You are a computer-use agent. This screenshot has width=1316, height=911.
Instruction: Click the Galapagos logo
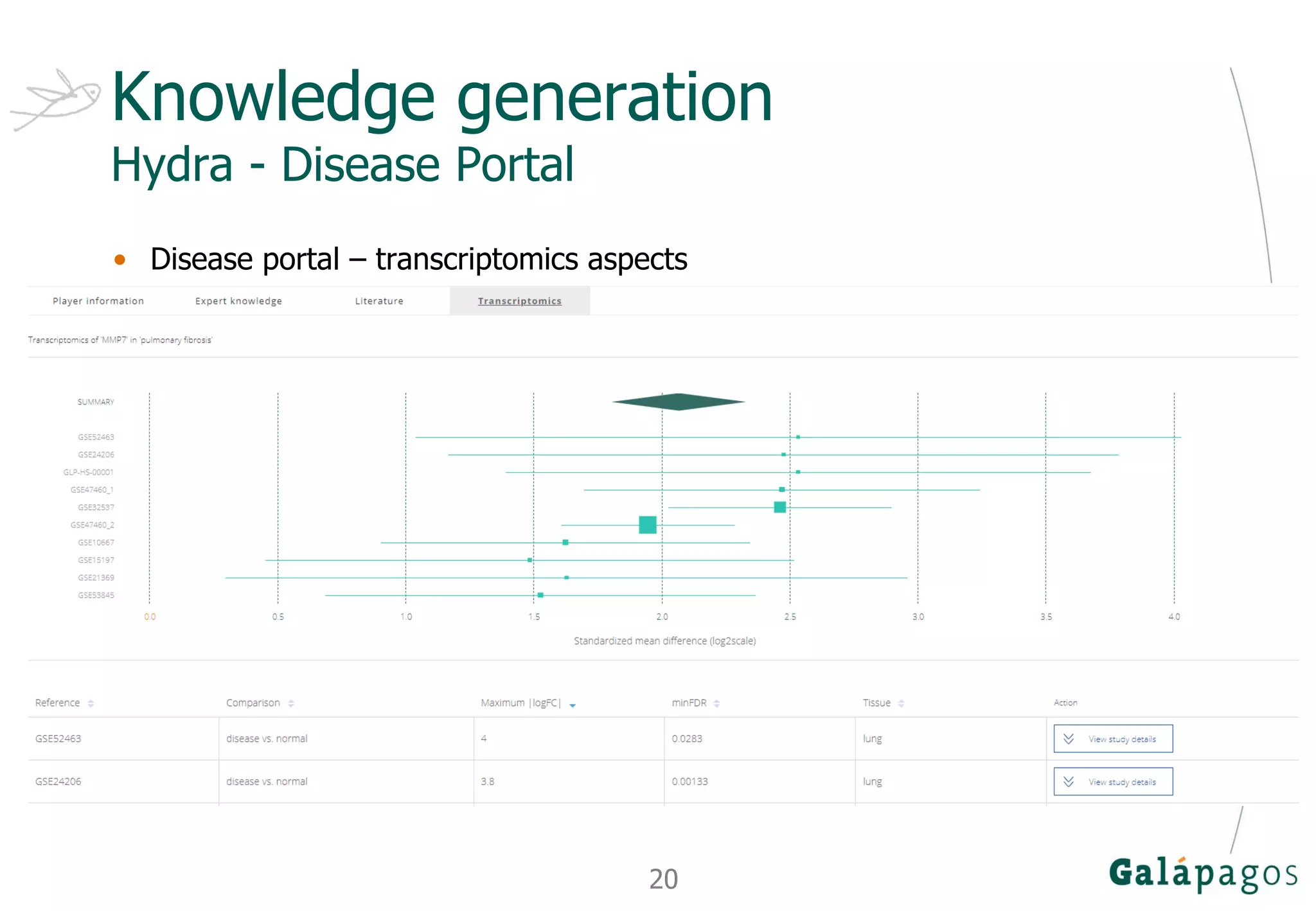[x=1203, y=874]
